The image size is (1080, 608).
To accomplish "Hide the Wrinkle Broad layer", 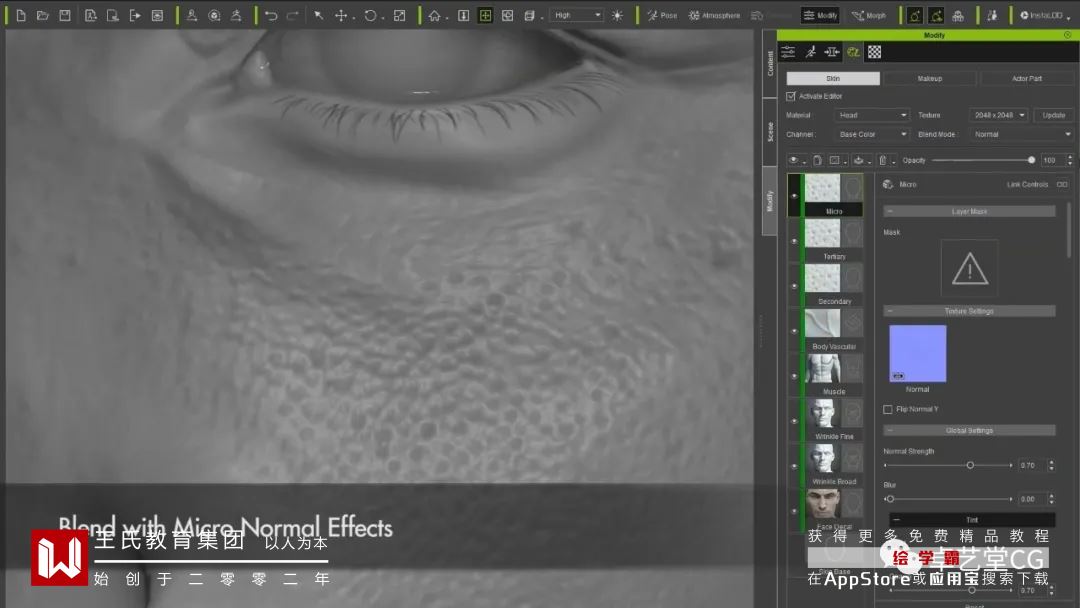I will point(794,466).
